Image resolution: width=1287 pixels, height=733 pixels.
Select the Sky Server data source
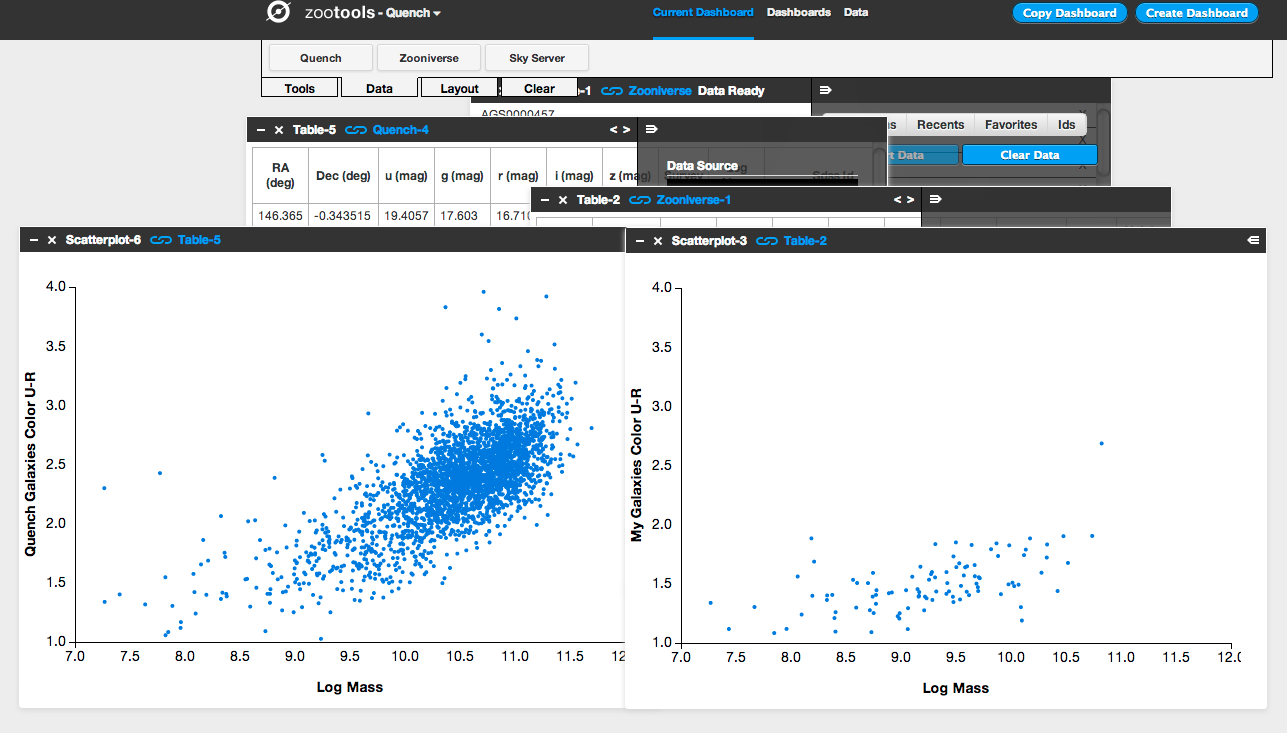[x=536, y=57]
